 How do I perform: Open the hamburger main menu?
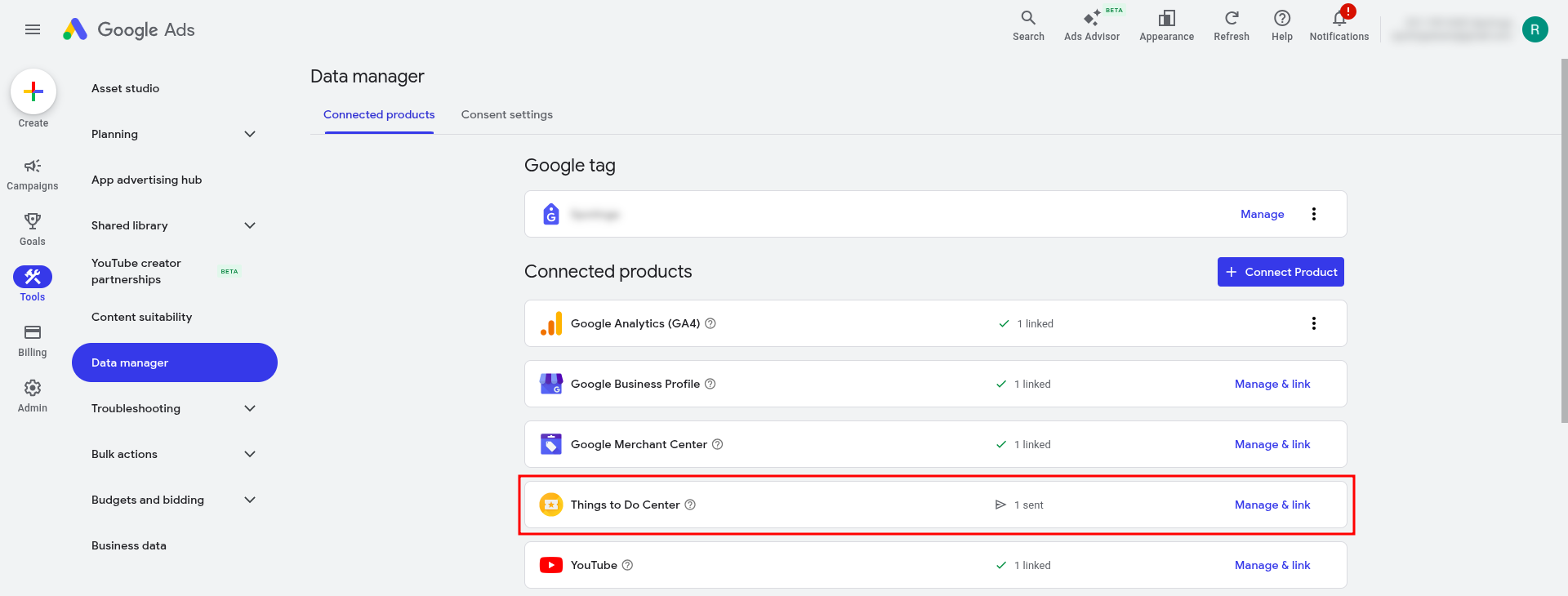33,29
